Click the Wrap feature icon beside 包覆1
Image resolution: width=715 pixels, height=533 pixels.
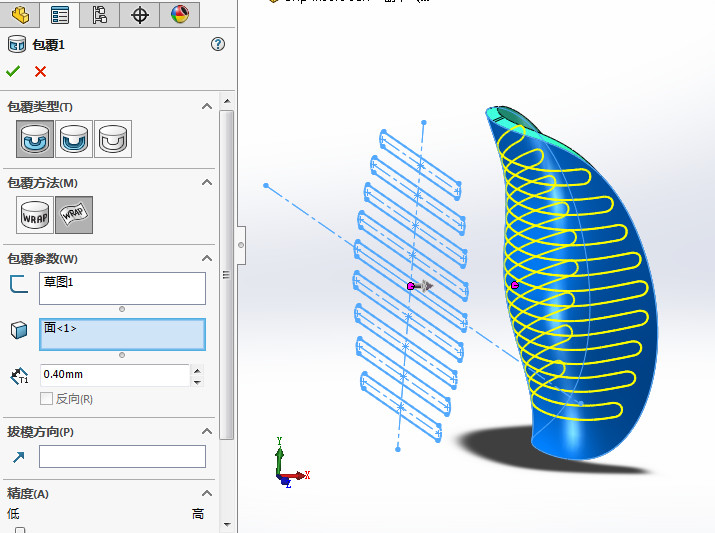pos(17,45)
